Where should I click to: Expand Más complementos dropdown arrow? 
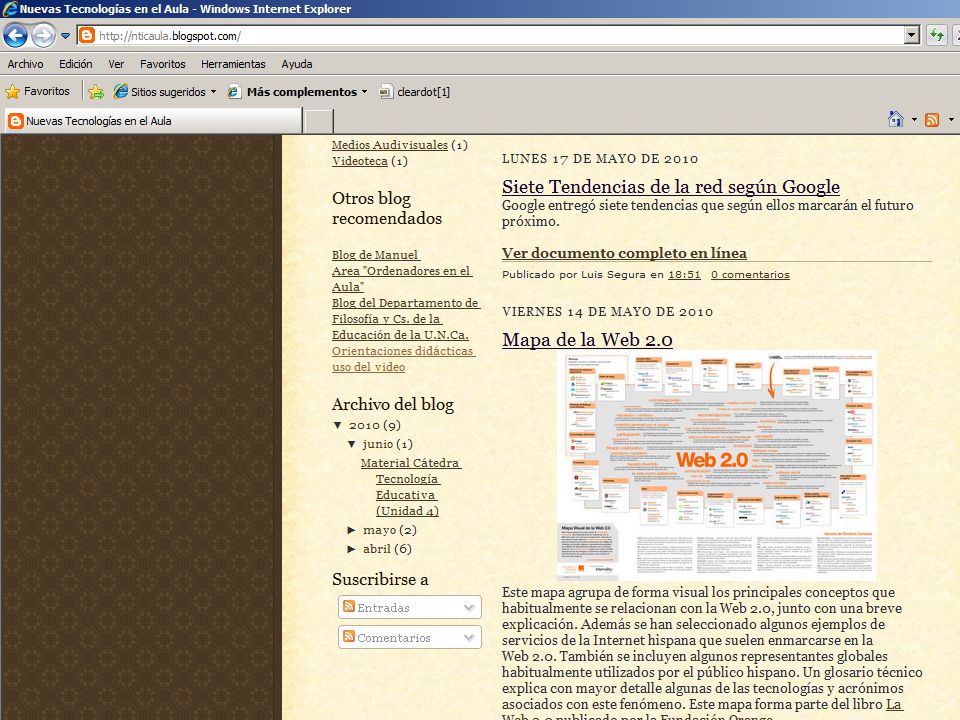coord(364,92)
